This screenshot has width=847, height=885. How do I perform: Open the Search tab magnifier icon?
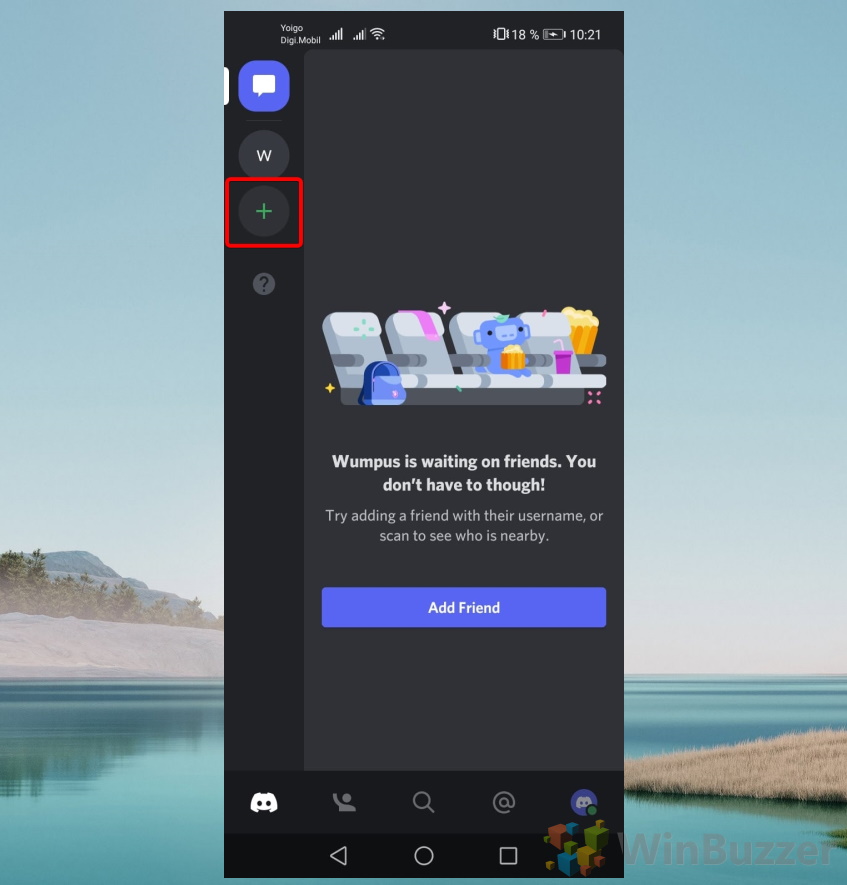tap(423, 802)
